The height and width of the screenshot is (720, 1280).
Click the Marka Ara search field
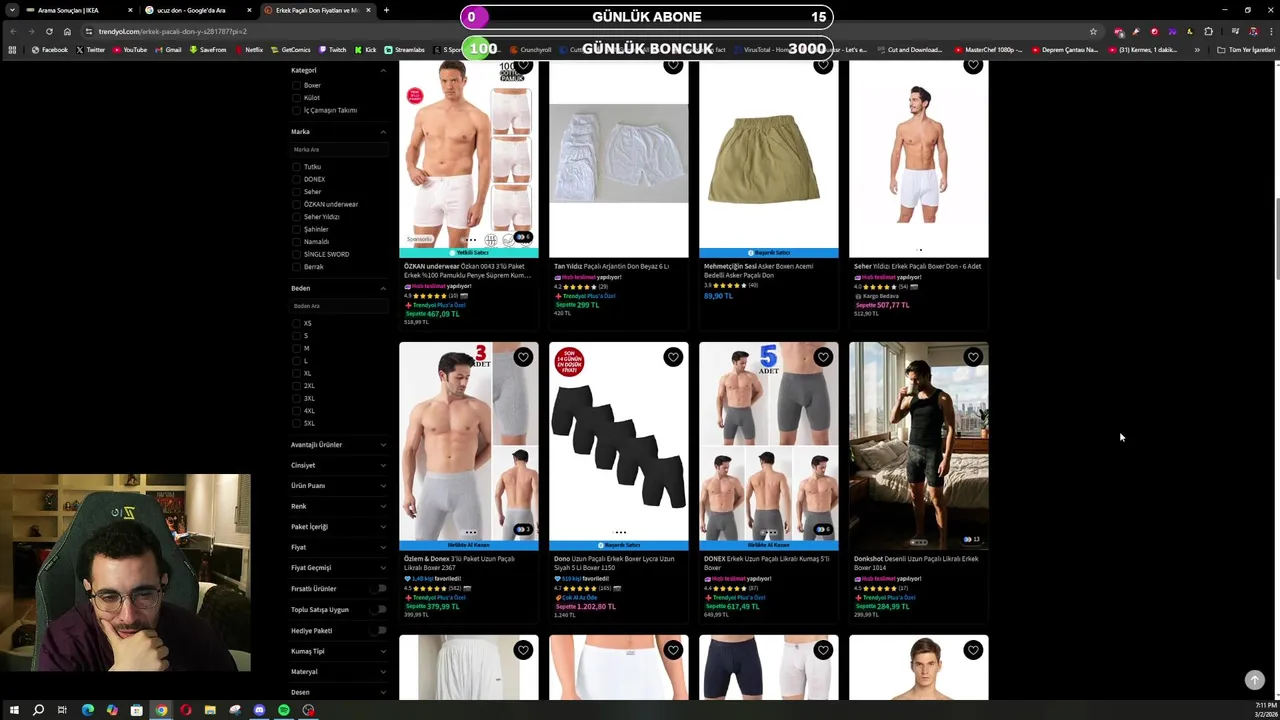click(x=338, y=150)
